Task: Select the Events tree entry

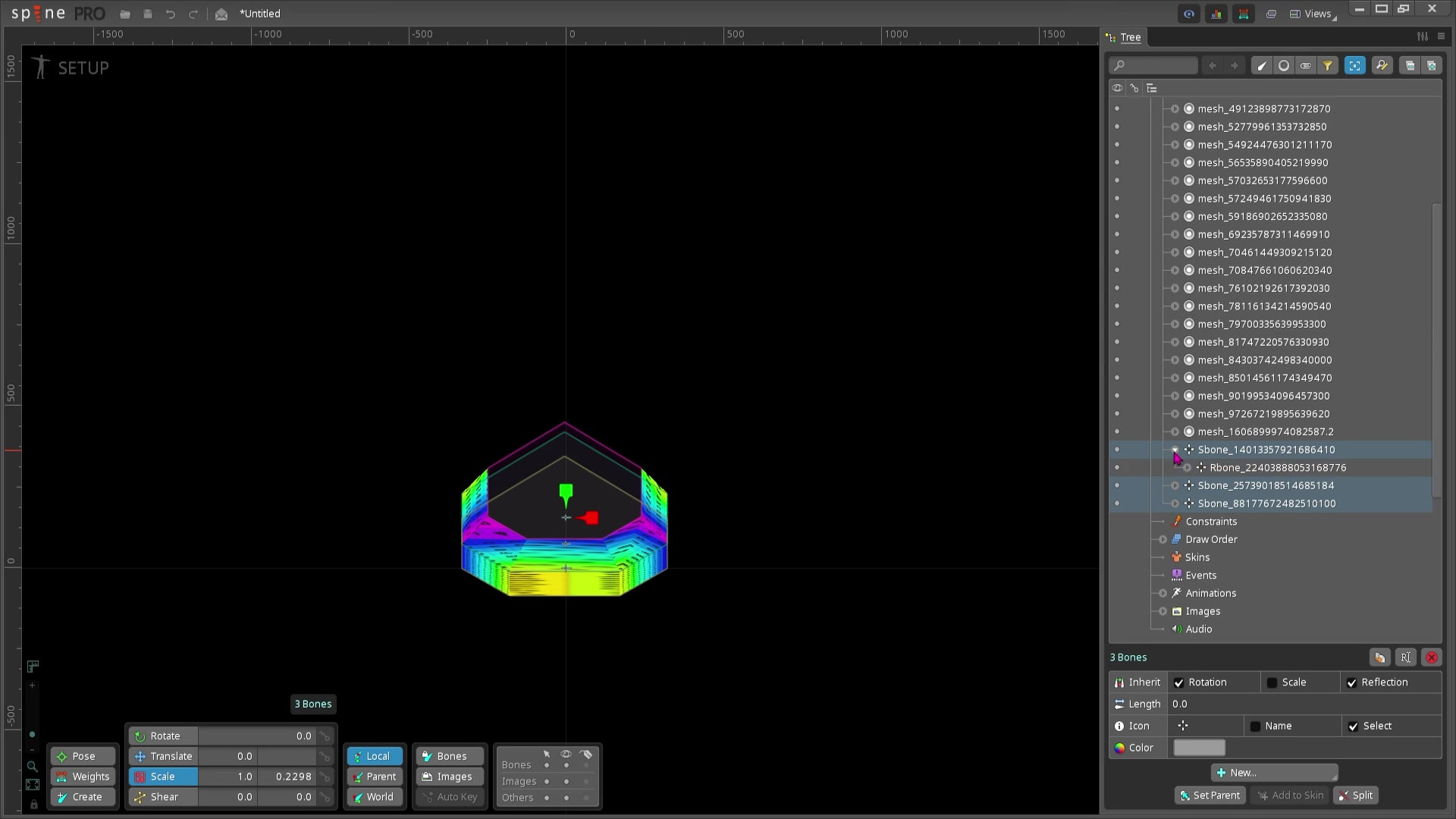Action: (x=1200, y=576)
